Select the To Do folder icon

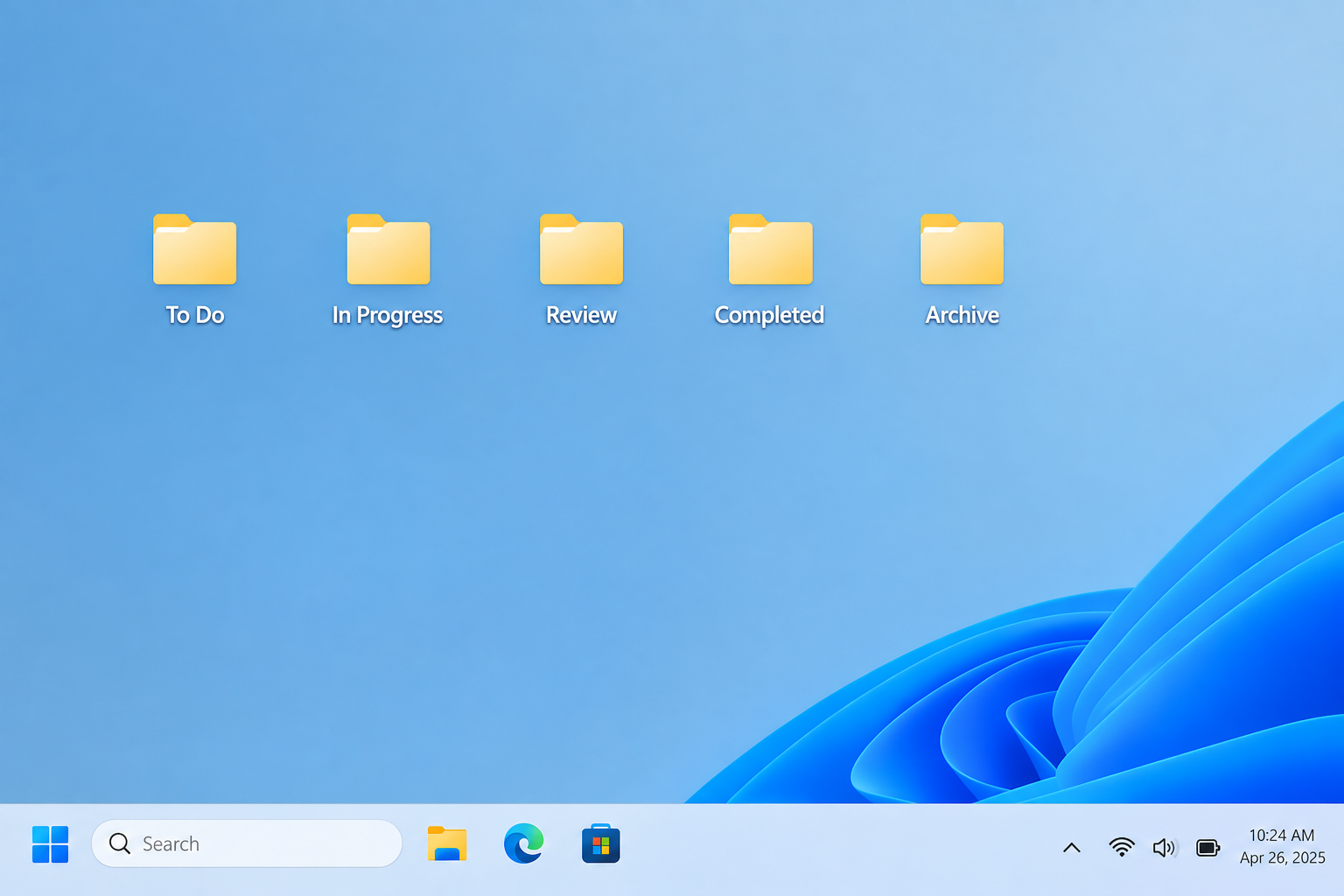(x=194, y=249)
